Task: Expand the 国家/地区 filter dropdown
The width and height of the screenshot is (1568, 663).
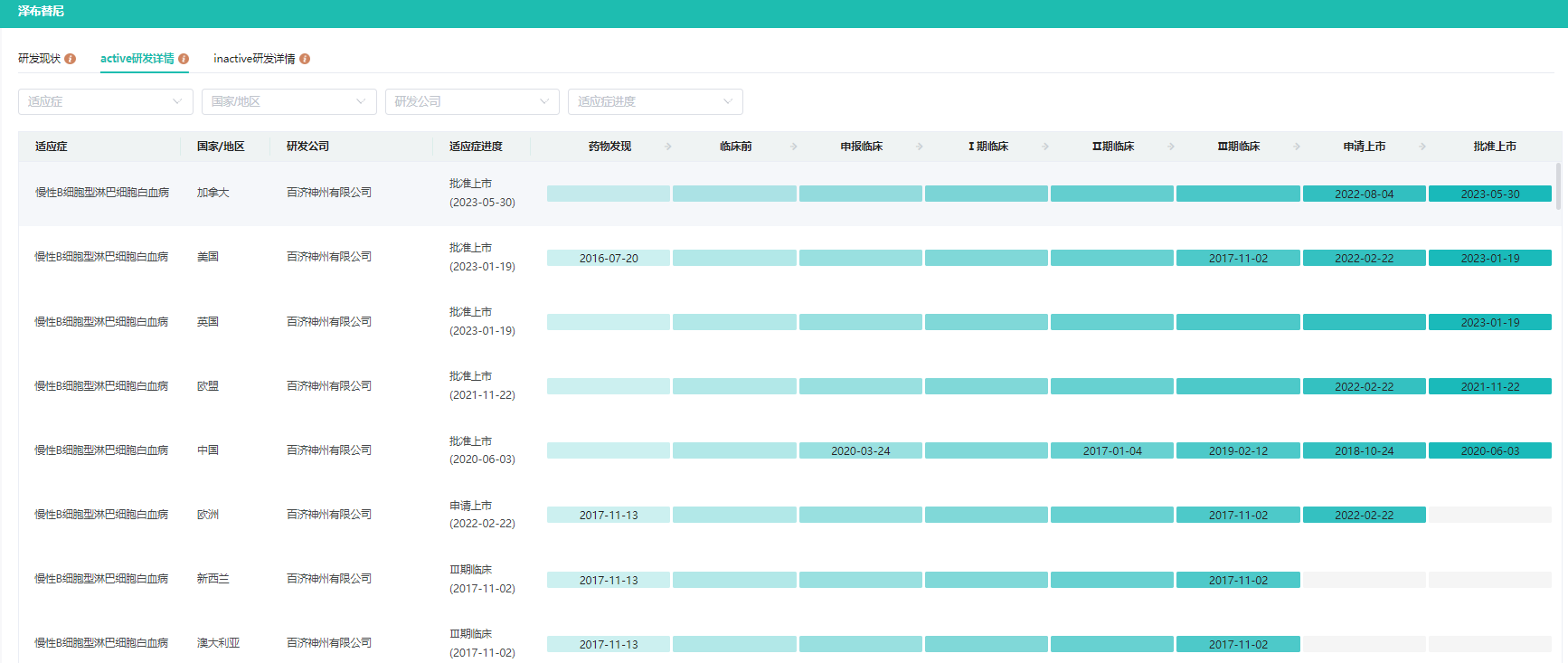Action: click(288, 101)
